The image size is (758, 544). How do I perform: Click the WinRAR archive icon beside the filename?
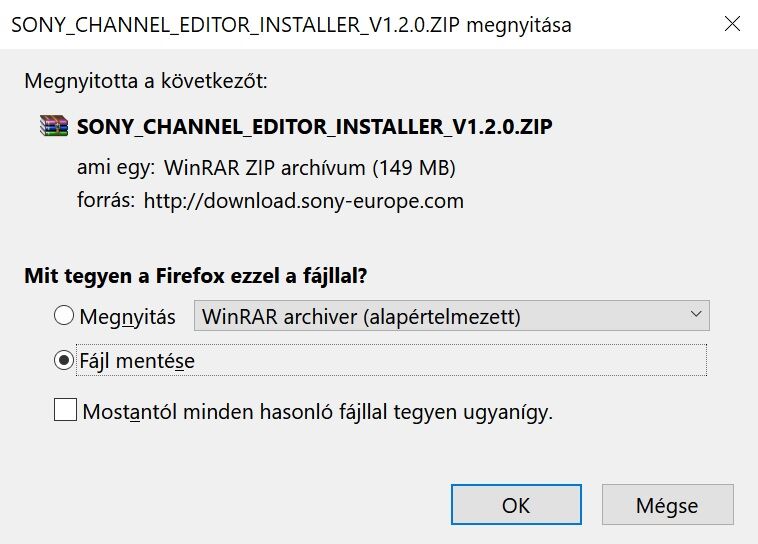pyautogui.click(x=53, y=127)
